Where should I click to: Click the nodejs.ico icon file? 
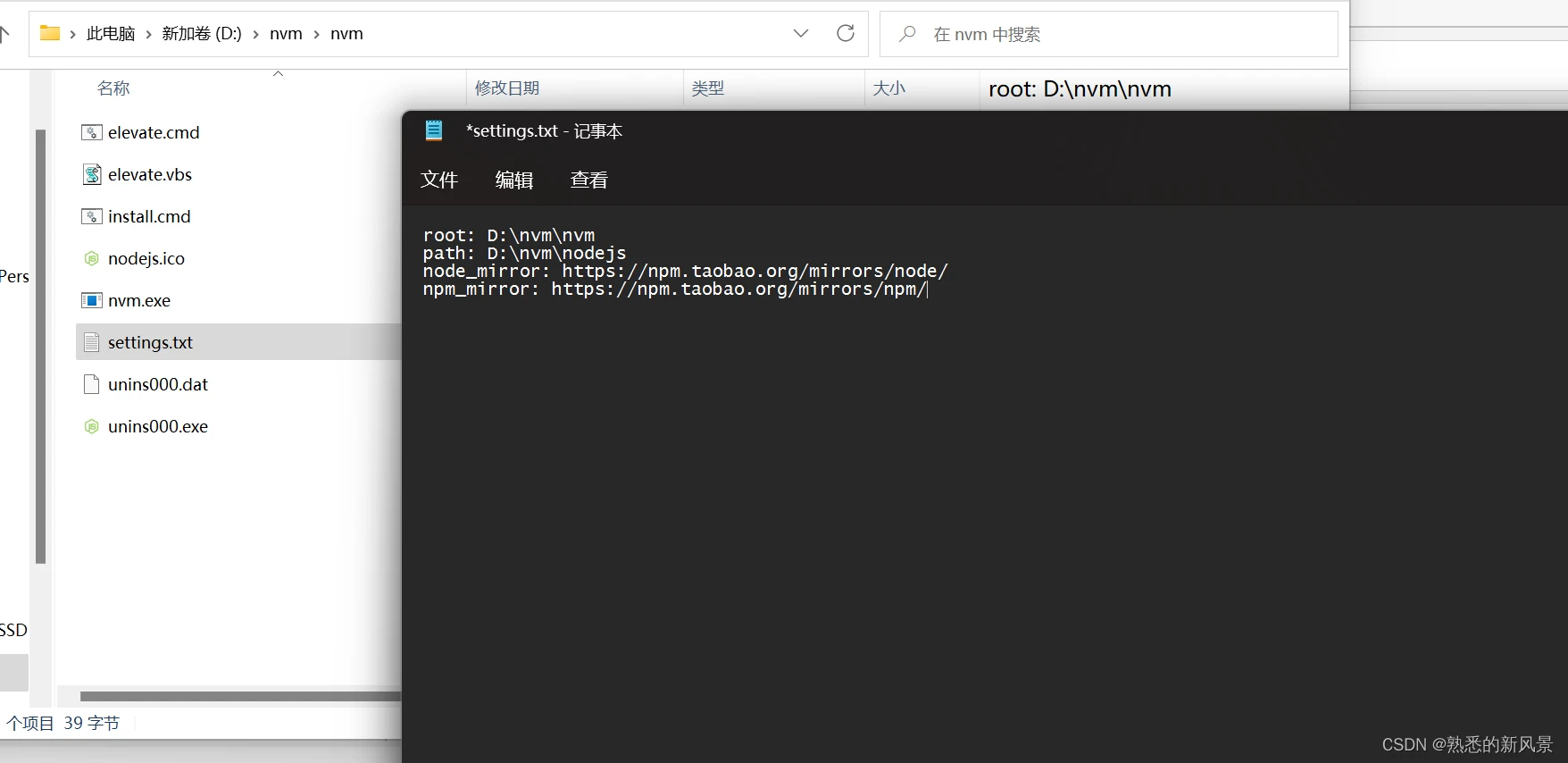pyautogui.click(x=91, y=259)
